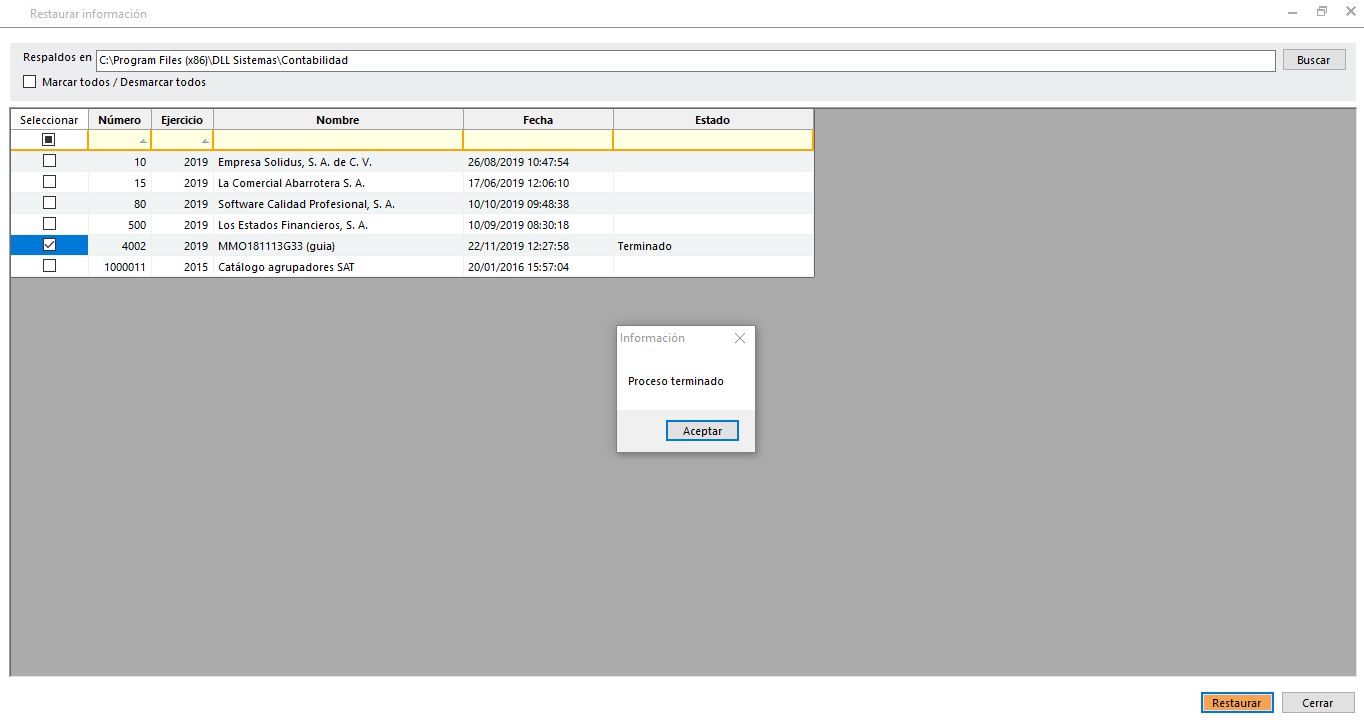Sort by the Nombre column header
This screenshot has height=727, width=1364.
coord(337,120)
